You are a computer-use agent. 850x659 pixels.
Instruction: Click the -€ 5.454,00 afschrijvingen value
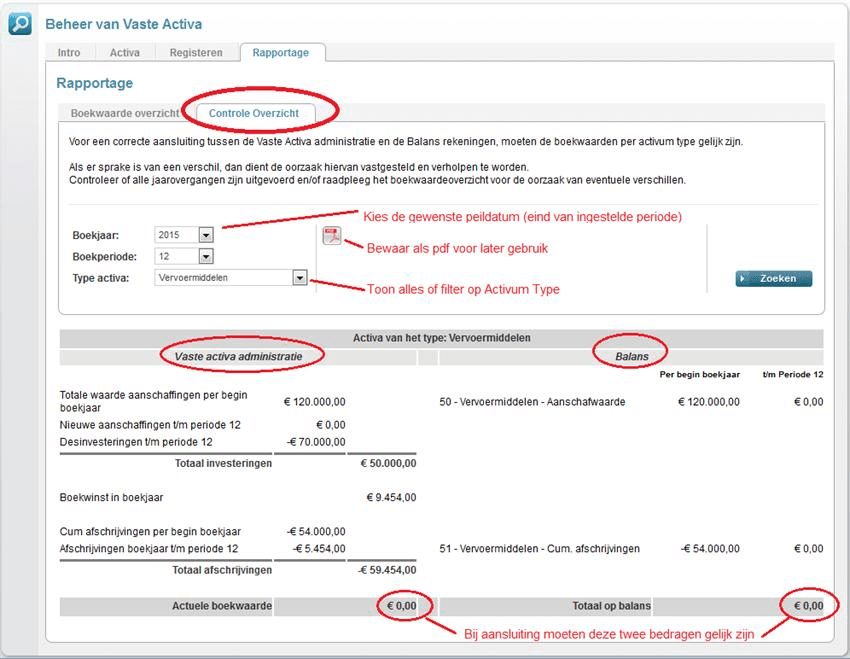click(x=319, y=548)
